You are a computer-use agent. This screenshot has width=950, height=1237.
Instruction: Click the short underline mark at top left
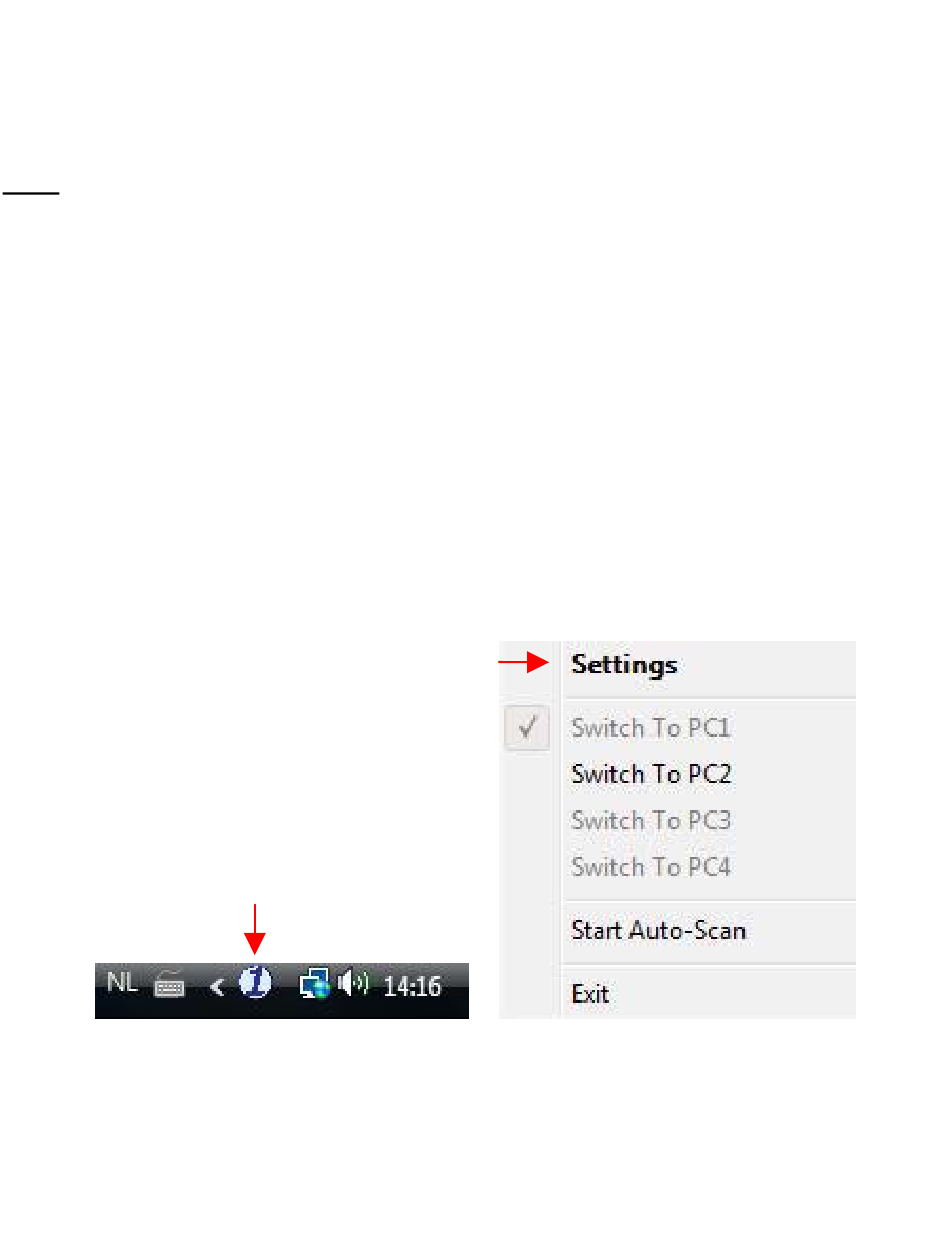[31, 193]
